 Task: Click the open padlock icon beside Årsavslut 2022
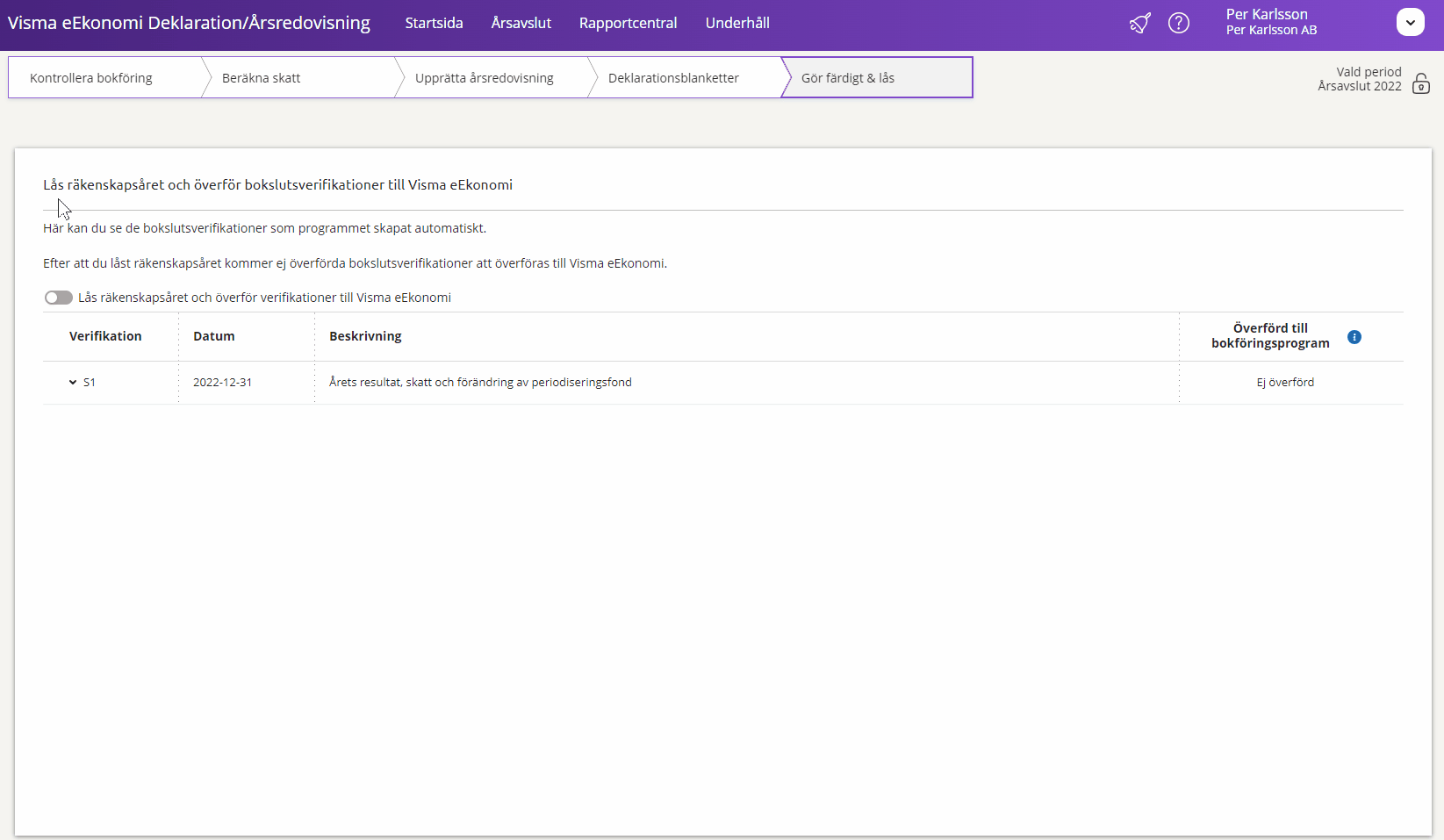1420,84
